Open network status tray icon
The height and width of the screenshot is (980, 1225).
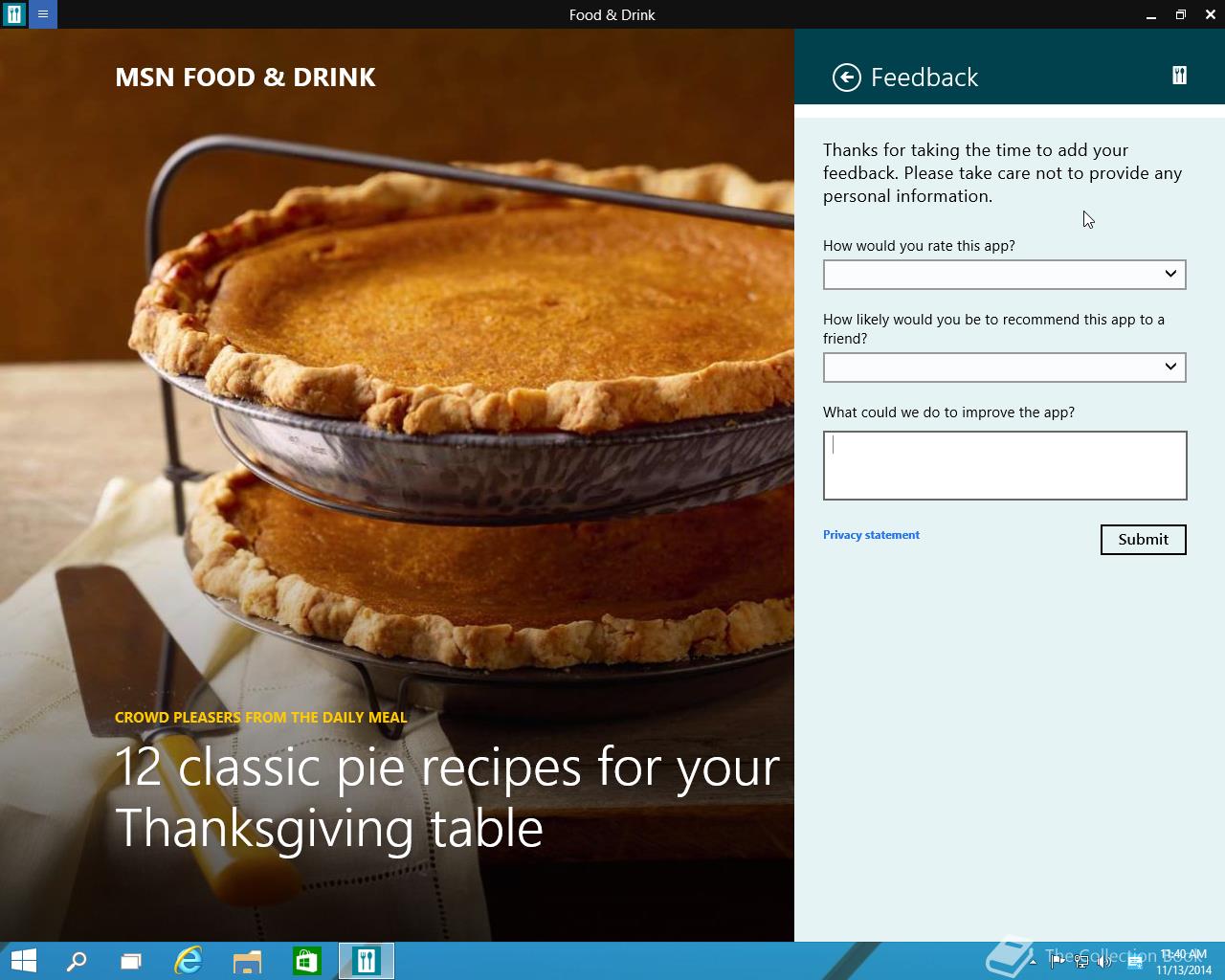[x=1081, y=961]
